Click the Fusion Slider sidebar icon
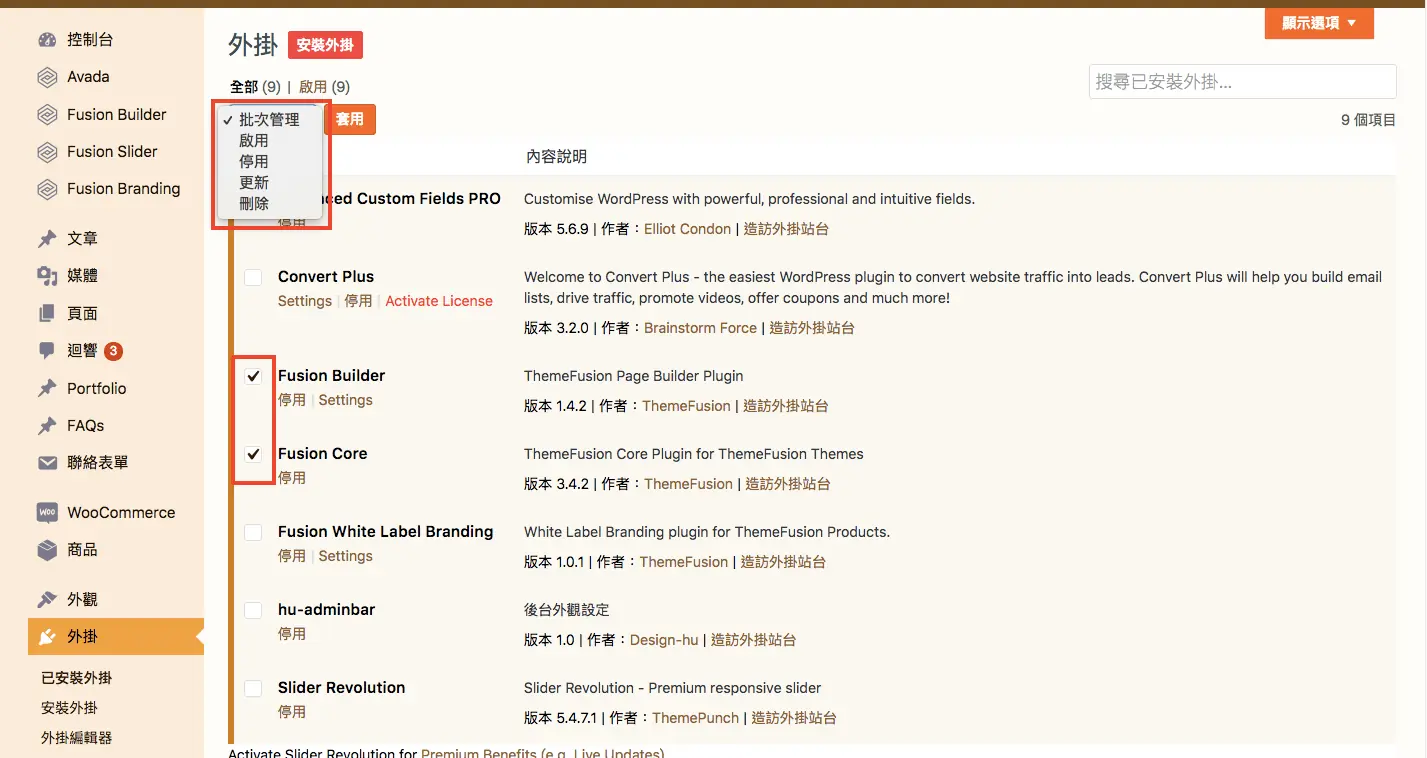Viewport: 1427px width, 758px height. (47, 152)
